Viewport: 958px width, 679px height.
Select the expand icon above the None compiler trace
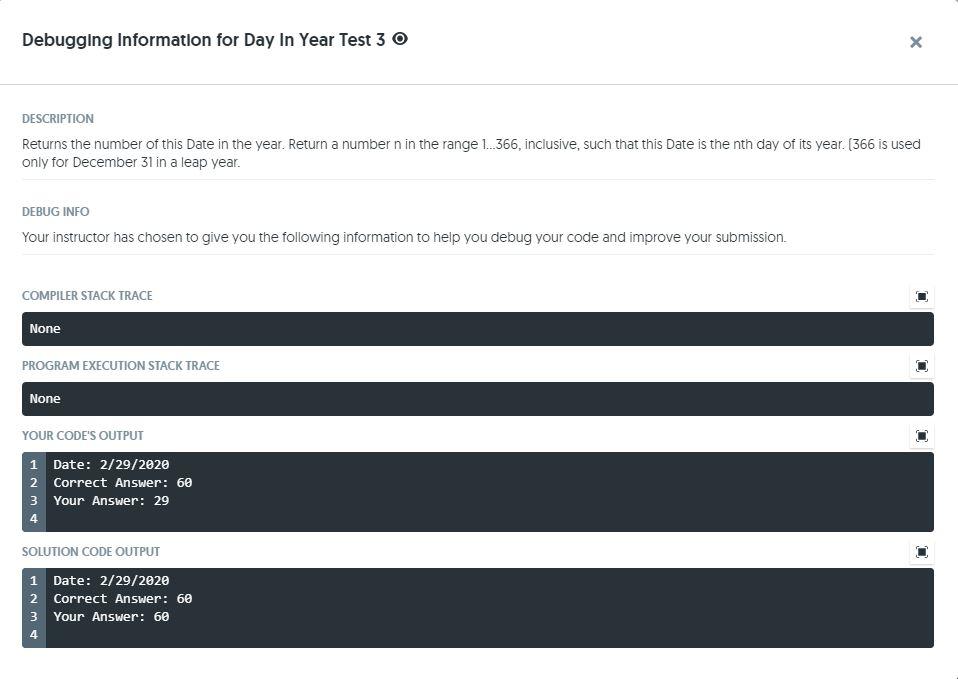921,296
